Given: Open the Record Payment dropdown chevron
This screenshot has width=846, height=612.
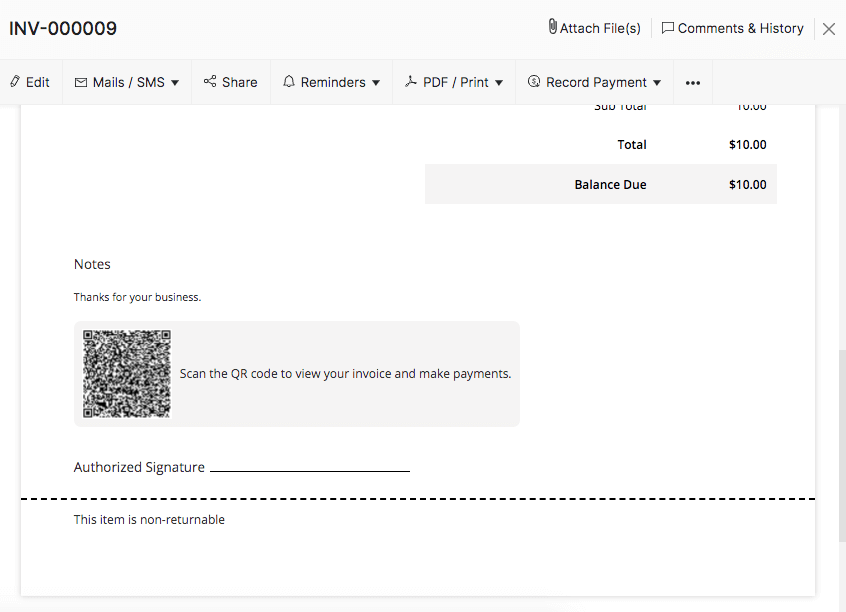Looking at the screenshot, I should 657,83.
